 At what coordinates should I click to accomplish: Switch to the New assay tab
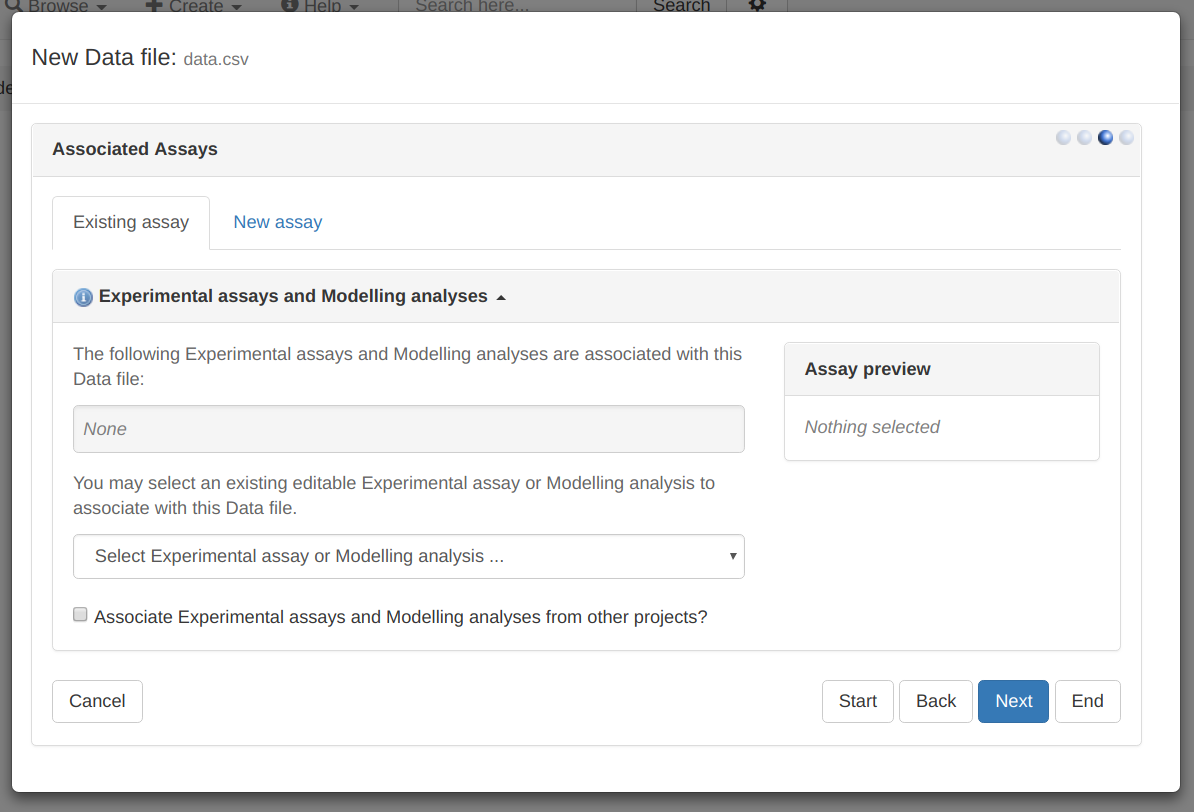[277, 222]
